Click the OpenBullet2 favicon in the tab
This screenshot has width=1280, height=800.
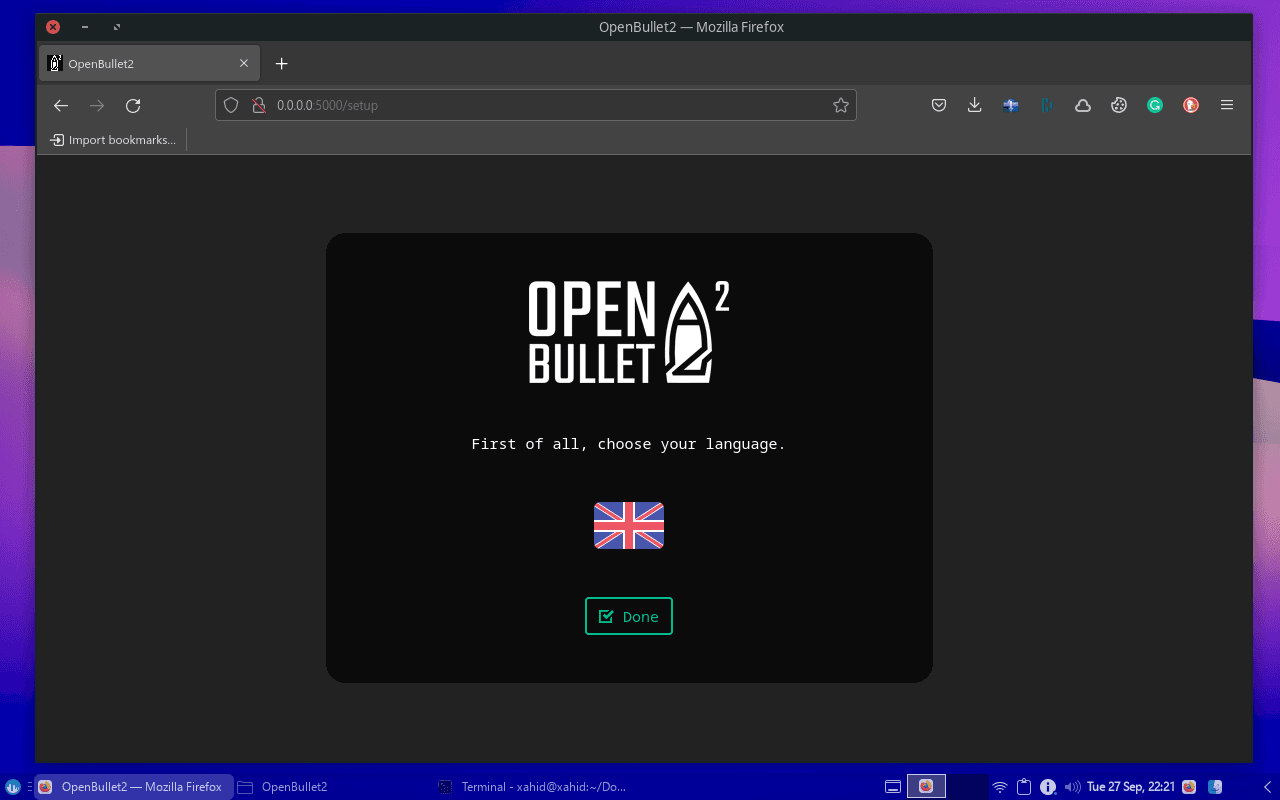(x=55, y=63)
